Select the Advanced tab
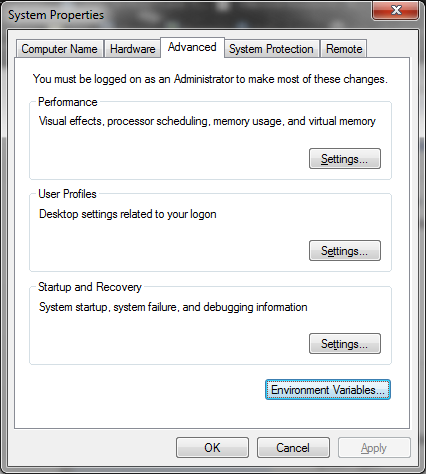The width and height of the screenshot is (426, 474). 192,47
